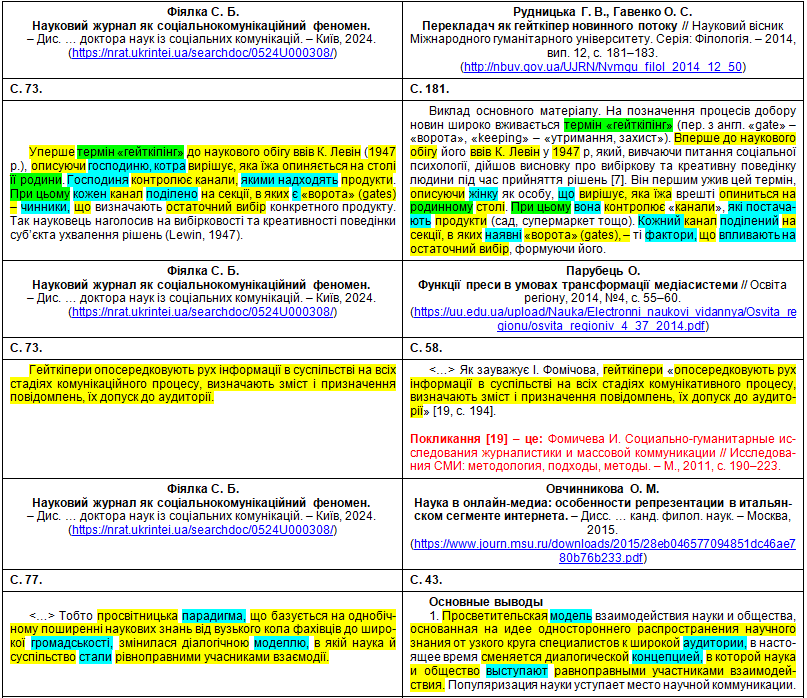The width and height of the screenshot is (807, 698).
Task: Click the author name Овчинникова О. М.
Action: tap(604, 488)
